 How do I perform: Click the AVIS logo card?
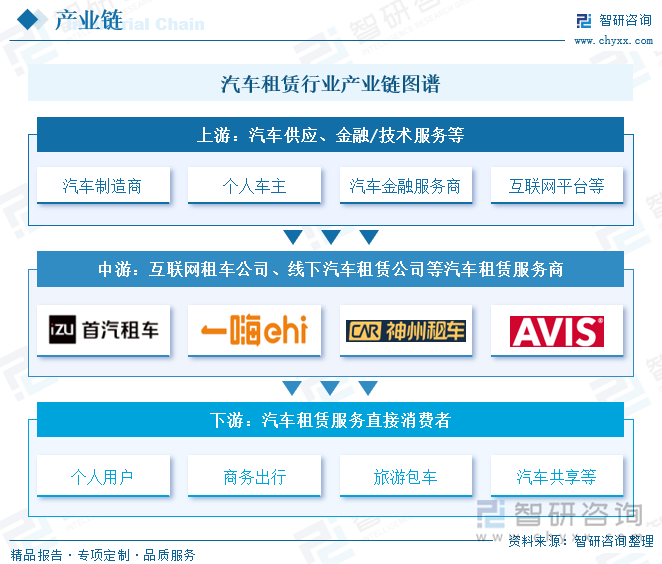click(557, 331)
